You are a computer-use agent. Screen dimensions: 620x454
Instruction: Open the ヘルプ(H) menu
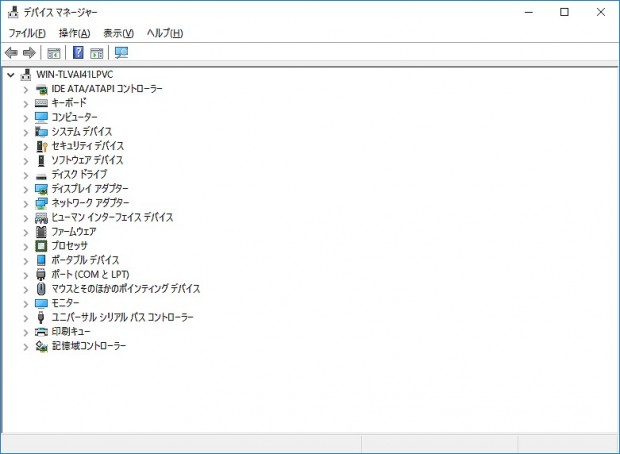165,33
